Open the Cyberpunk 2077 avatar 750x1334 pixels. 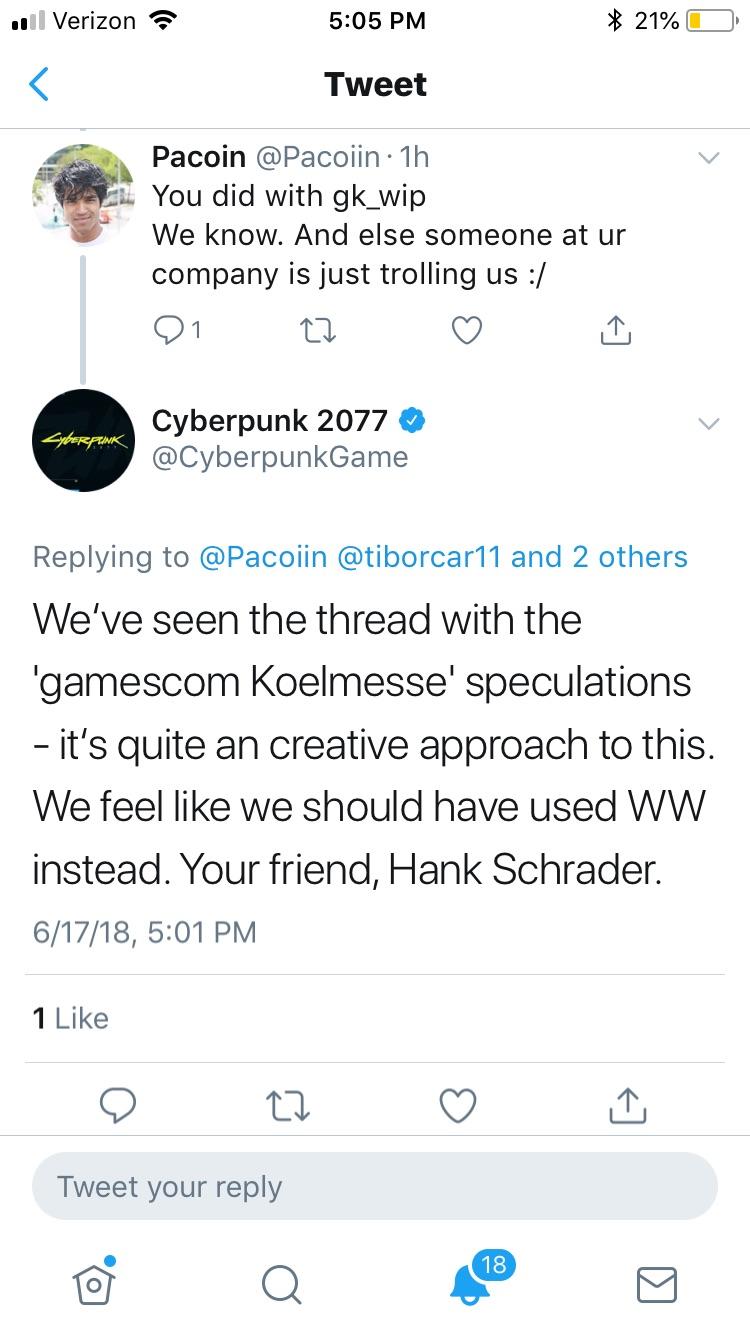coord(83,438)
